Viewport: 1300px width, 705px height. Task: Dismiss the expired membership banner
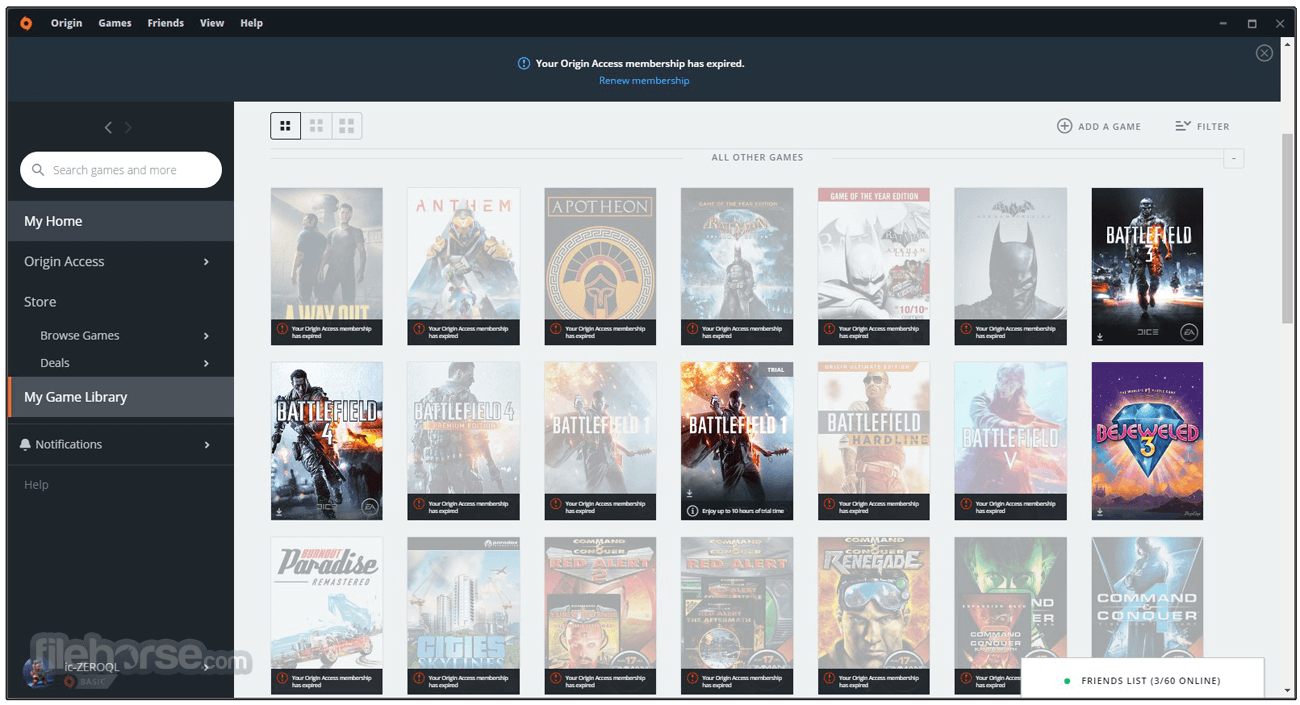[x=1264, y=53]
